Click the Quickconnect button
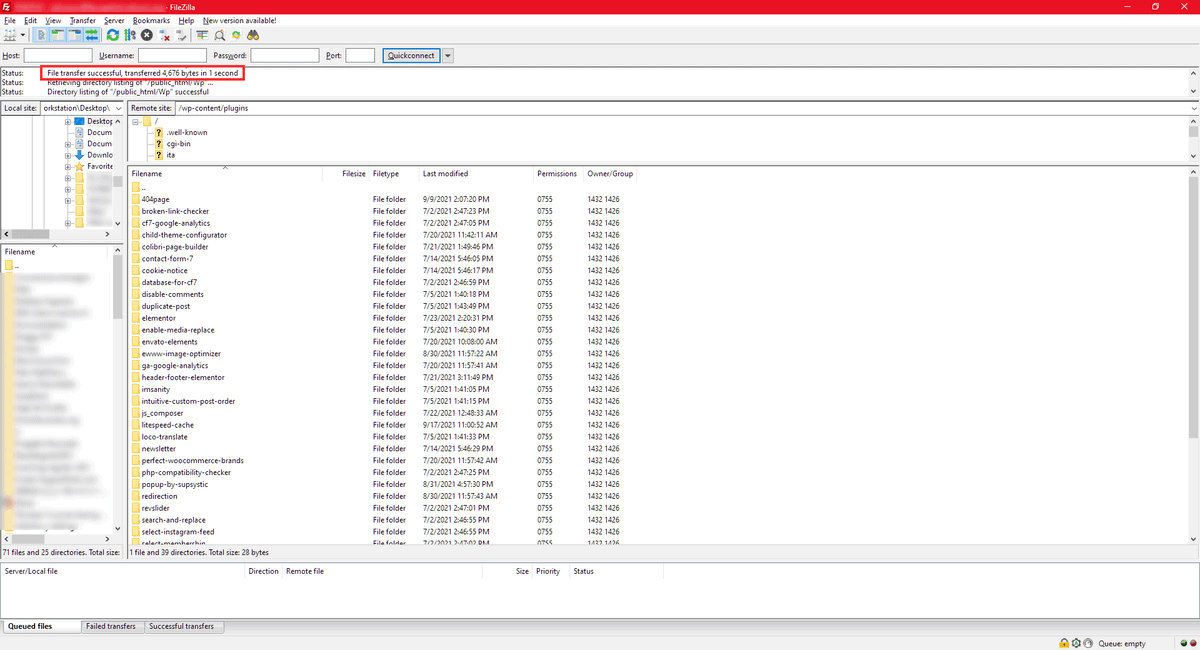 411,56
